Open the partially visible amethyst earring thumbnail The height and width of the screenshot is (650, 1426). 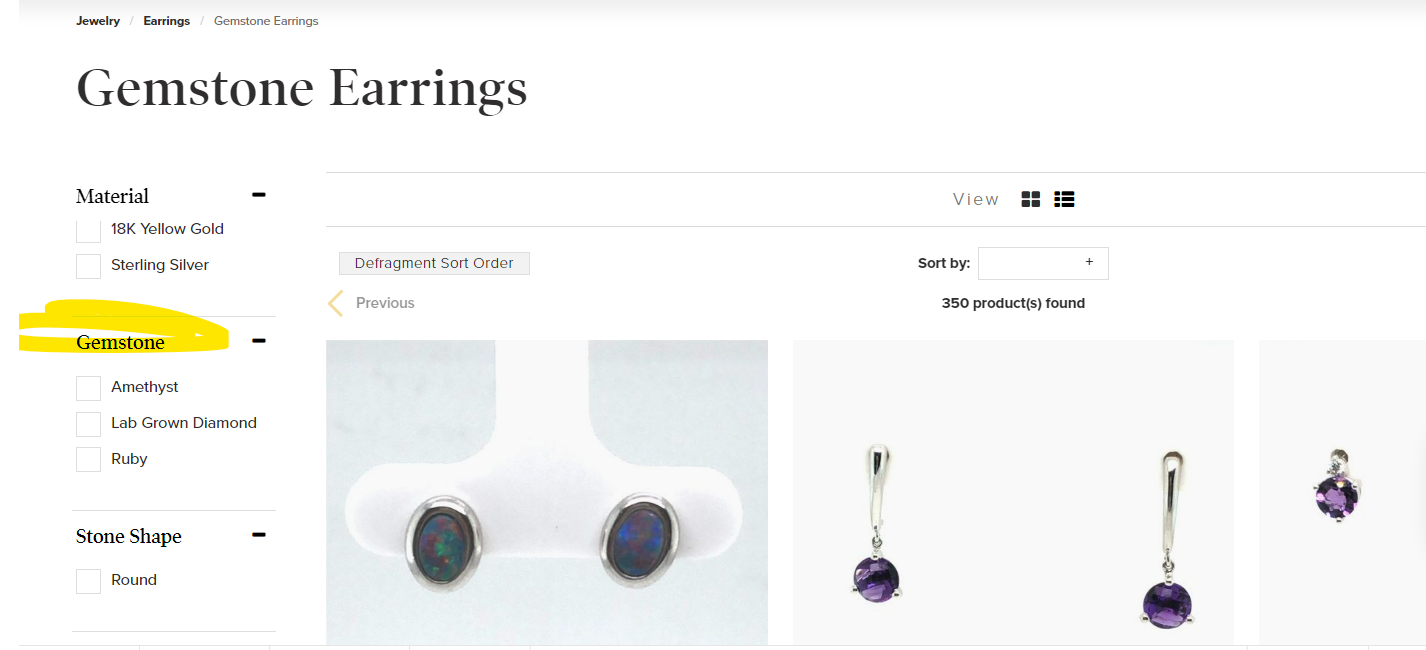click(x=1341, y=492)
